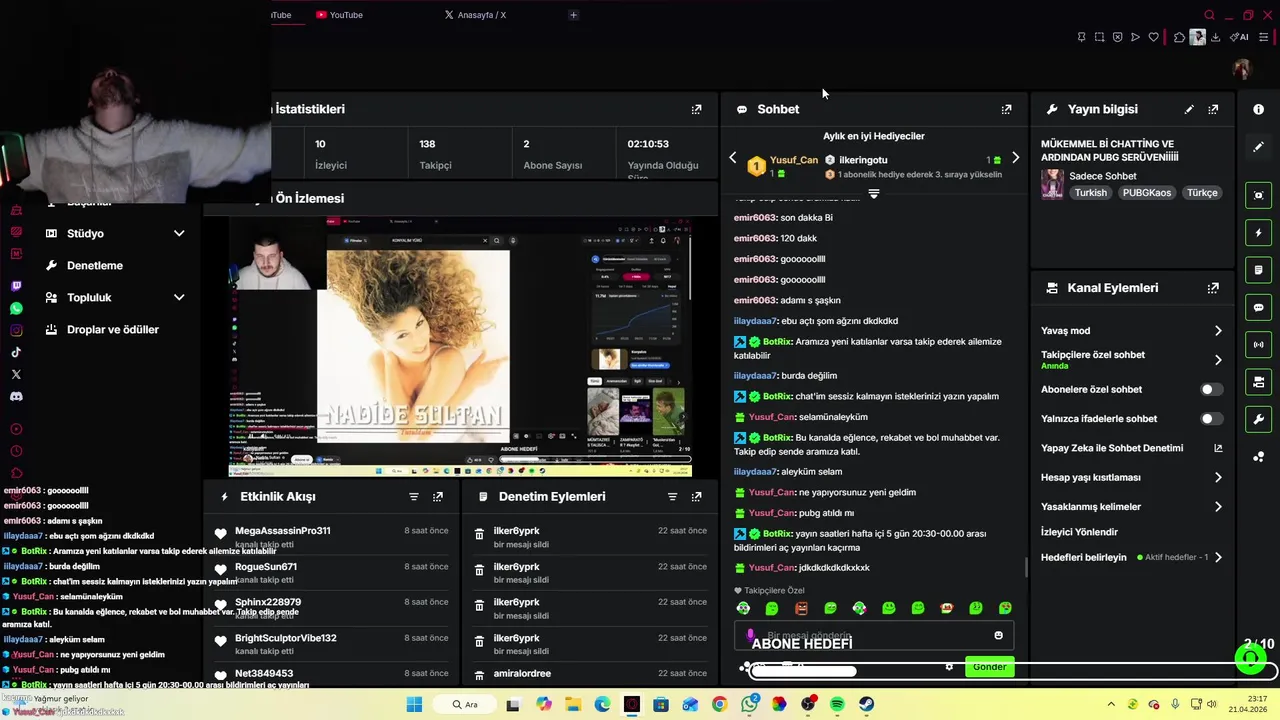Click info icon in right quick-action rail

pyautogui.click(x=1258, y=109)
